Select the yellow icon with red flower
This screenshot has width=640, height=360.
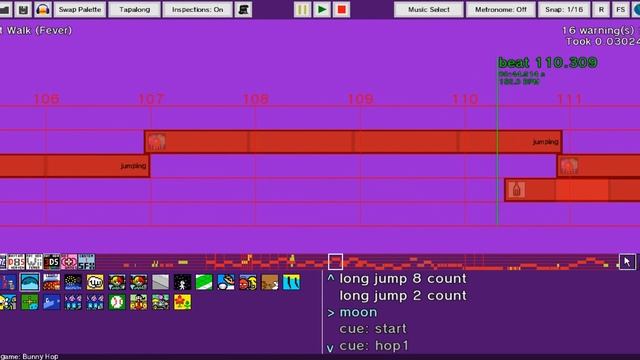(182, 302)
